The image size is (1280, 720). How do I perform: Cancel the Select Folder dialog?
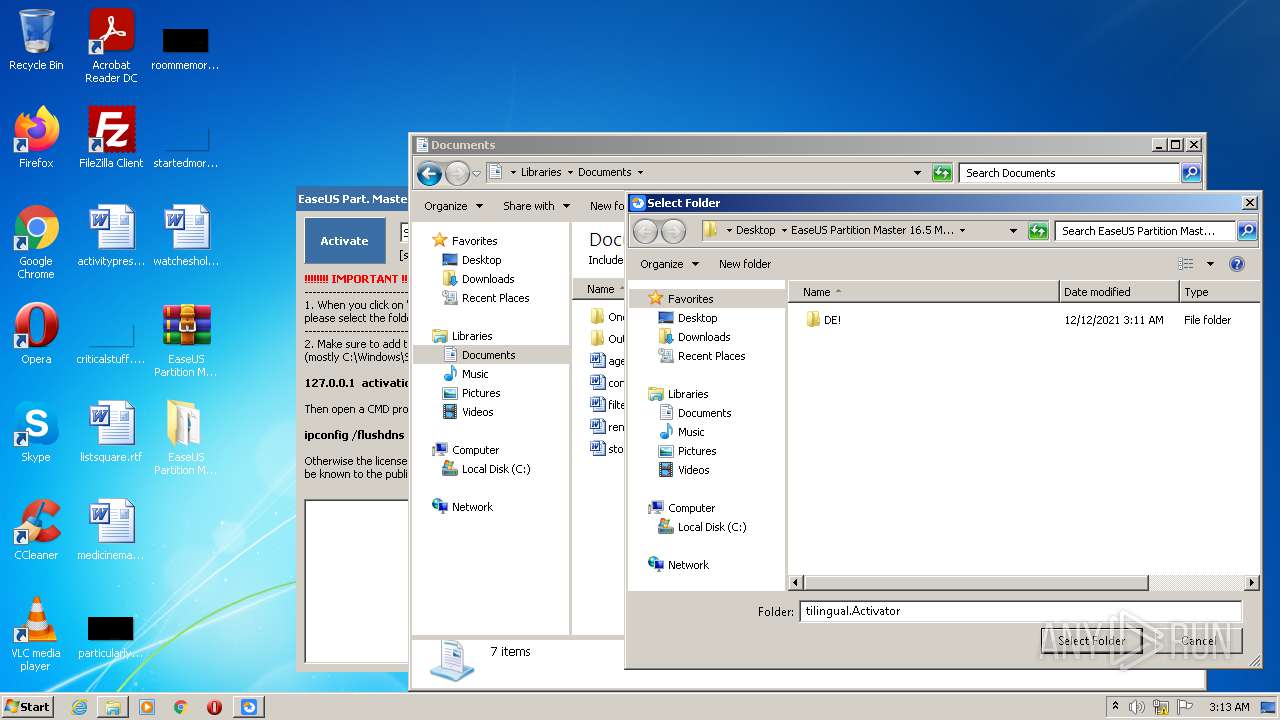coord(1198,641)
